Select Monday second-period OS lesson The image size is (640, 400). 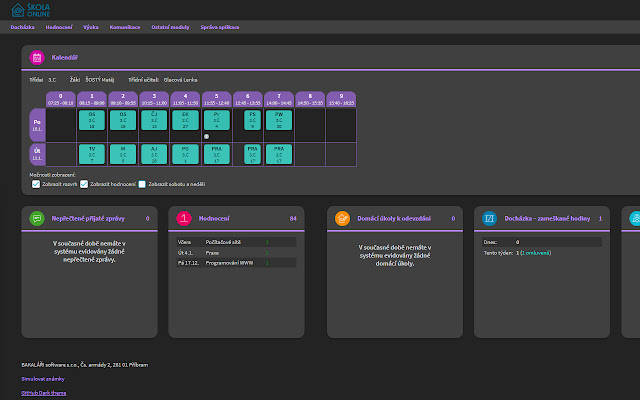point(123,120)
